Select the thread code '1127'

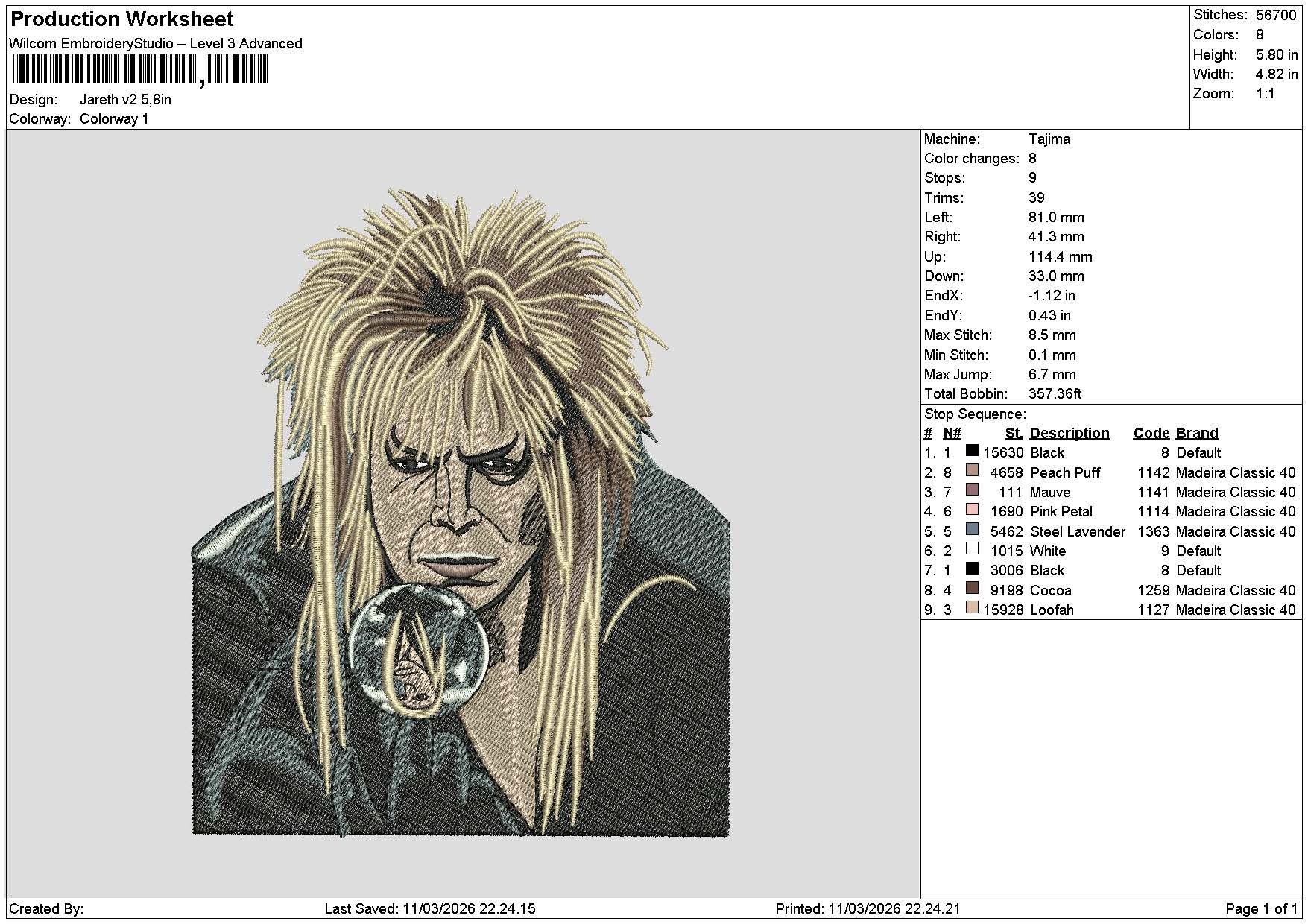(1154, 610)
